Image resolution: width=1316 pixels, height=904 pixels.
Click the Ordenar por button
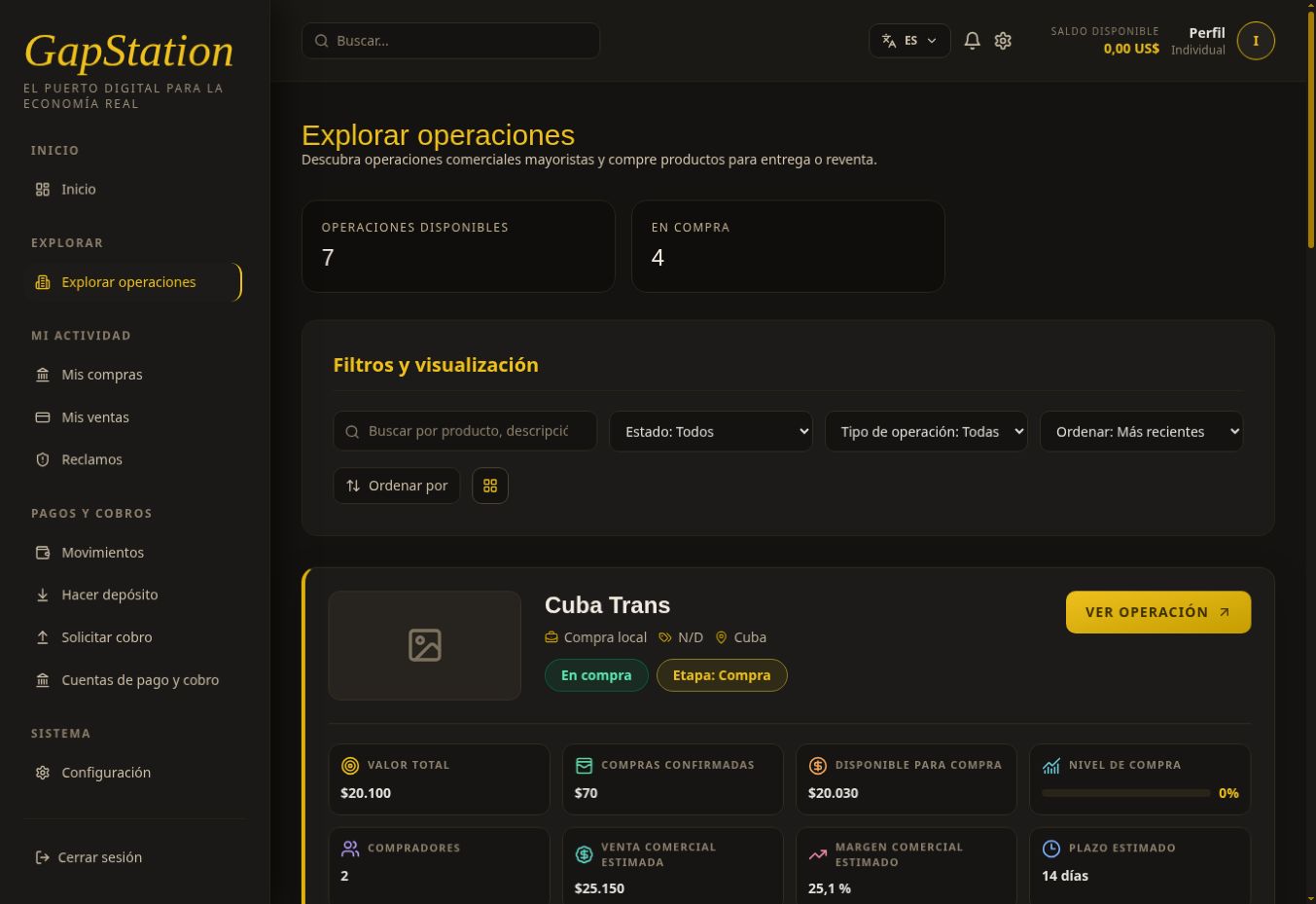click(x=397, y=486)
